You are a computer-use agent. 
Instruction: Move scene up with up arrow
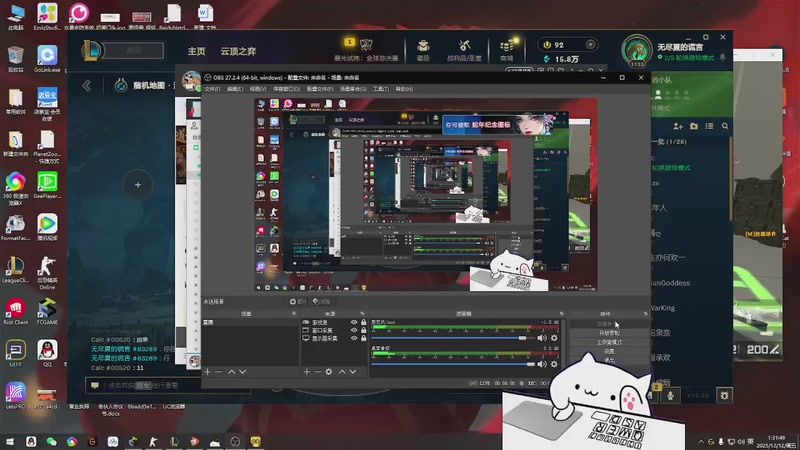(x=231, y=372)
